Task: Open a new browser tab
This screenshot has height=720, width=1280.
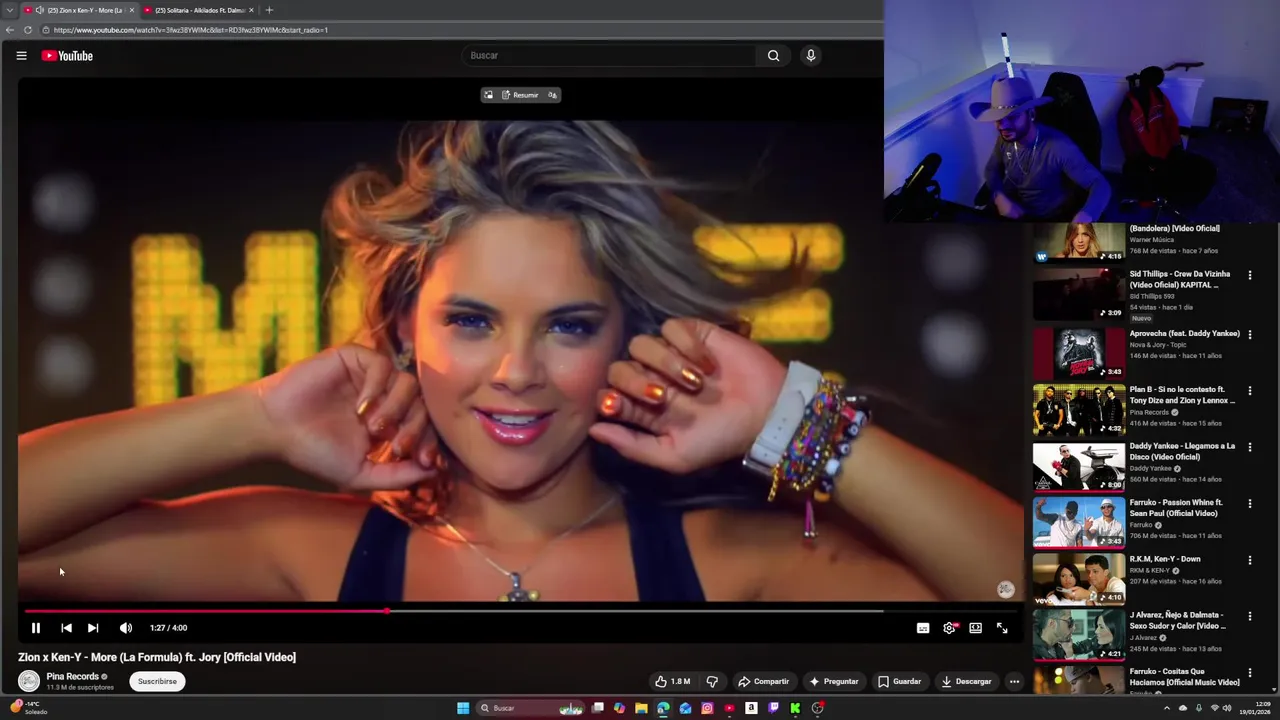Action: tap(269, 10)
